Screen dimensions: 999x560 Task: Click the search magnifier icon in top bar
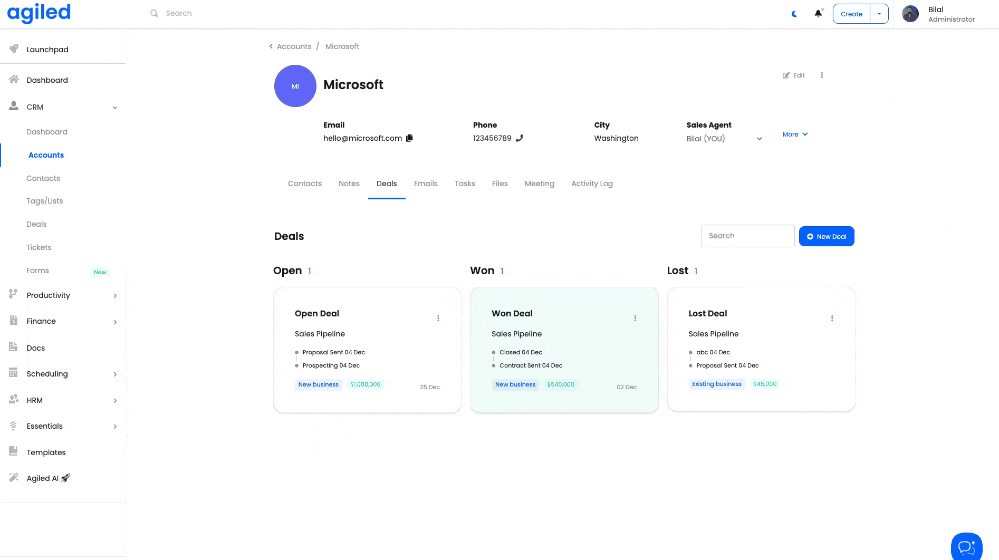click(154, 13)
